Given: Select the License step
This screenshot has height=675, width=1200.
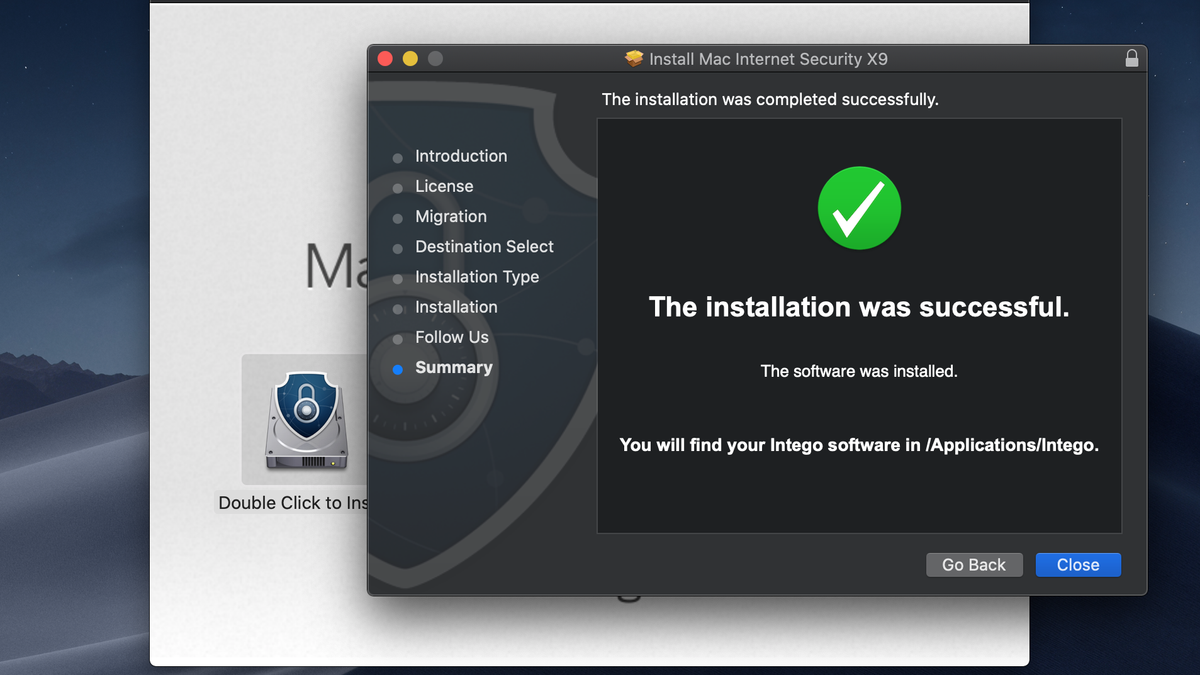Looking at the screenshot, I should coord(444,186).
